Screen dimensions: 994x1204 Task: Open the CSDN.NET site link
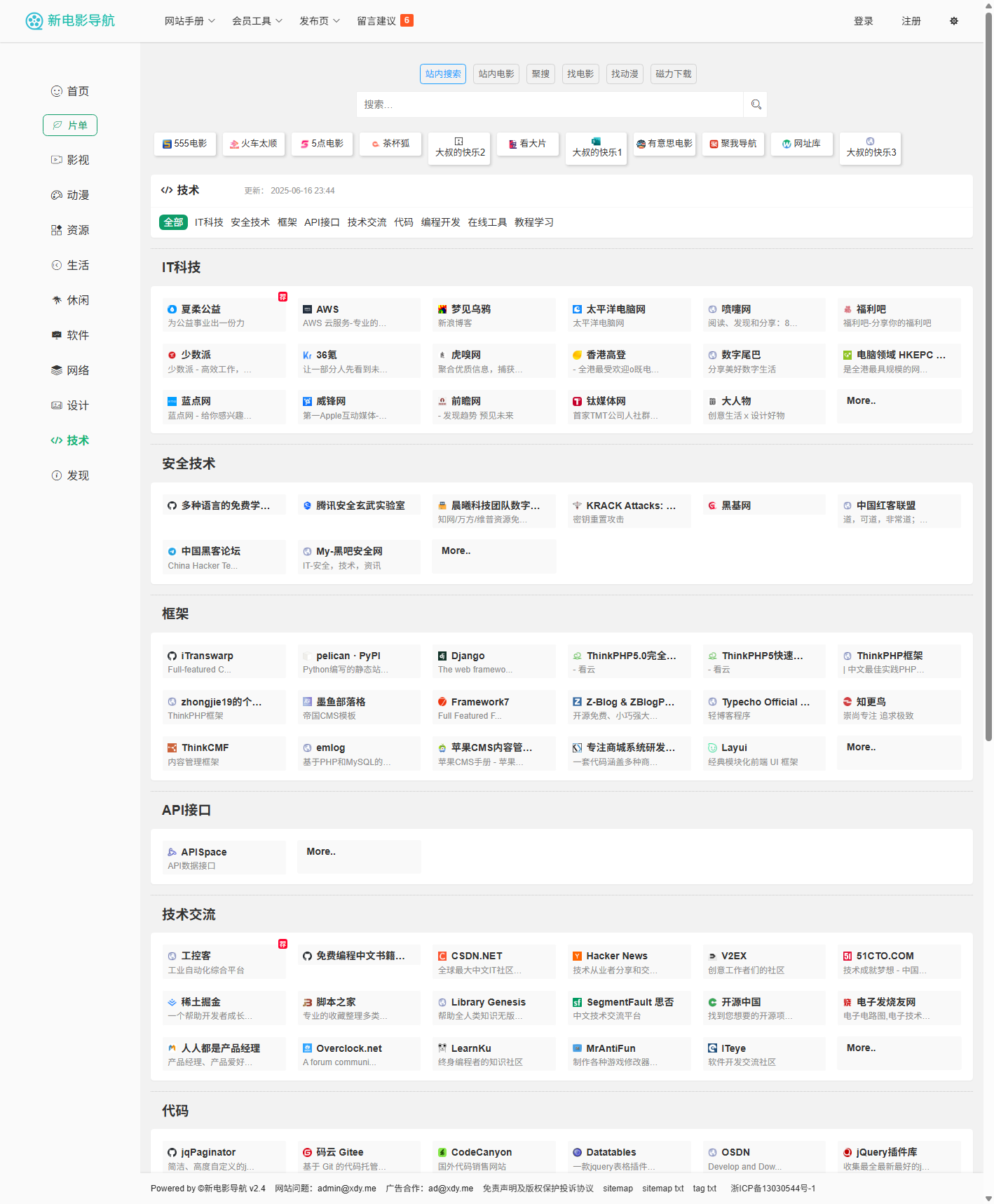click(477, 956)
